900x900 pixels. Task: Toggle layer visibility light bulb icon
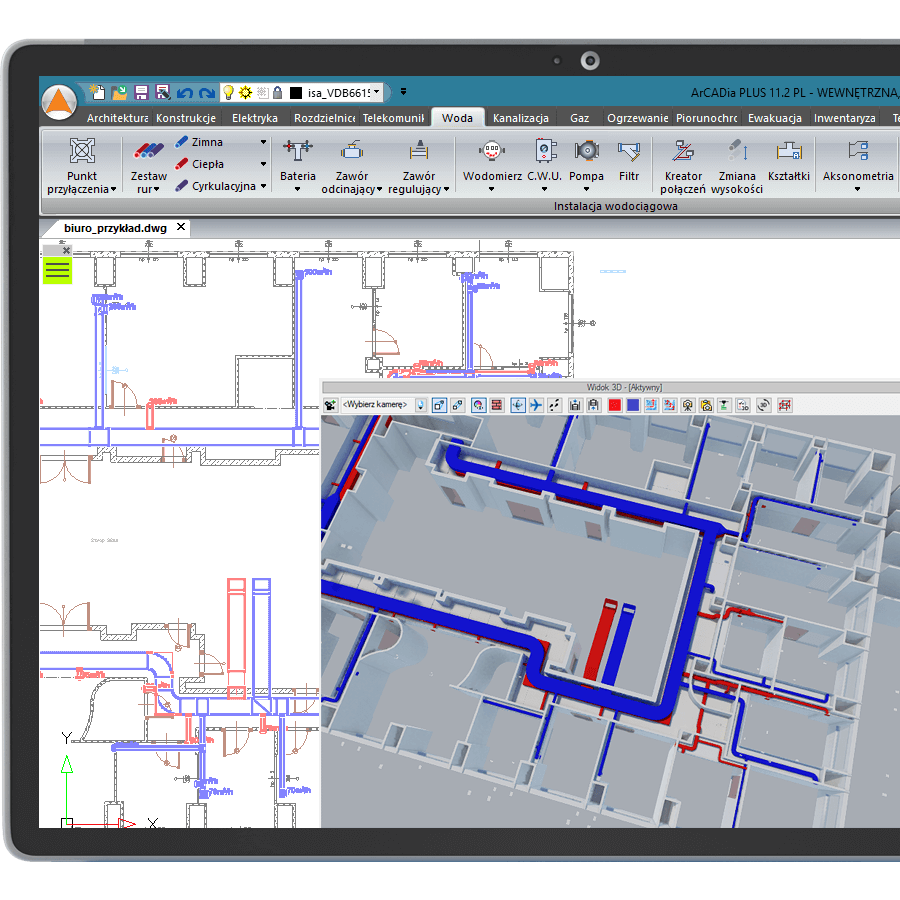[228, 92]
